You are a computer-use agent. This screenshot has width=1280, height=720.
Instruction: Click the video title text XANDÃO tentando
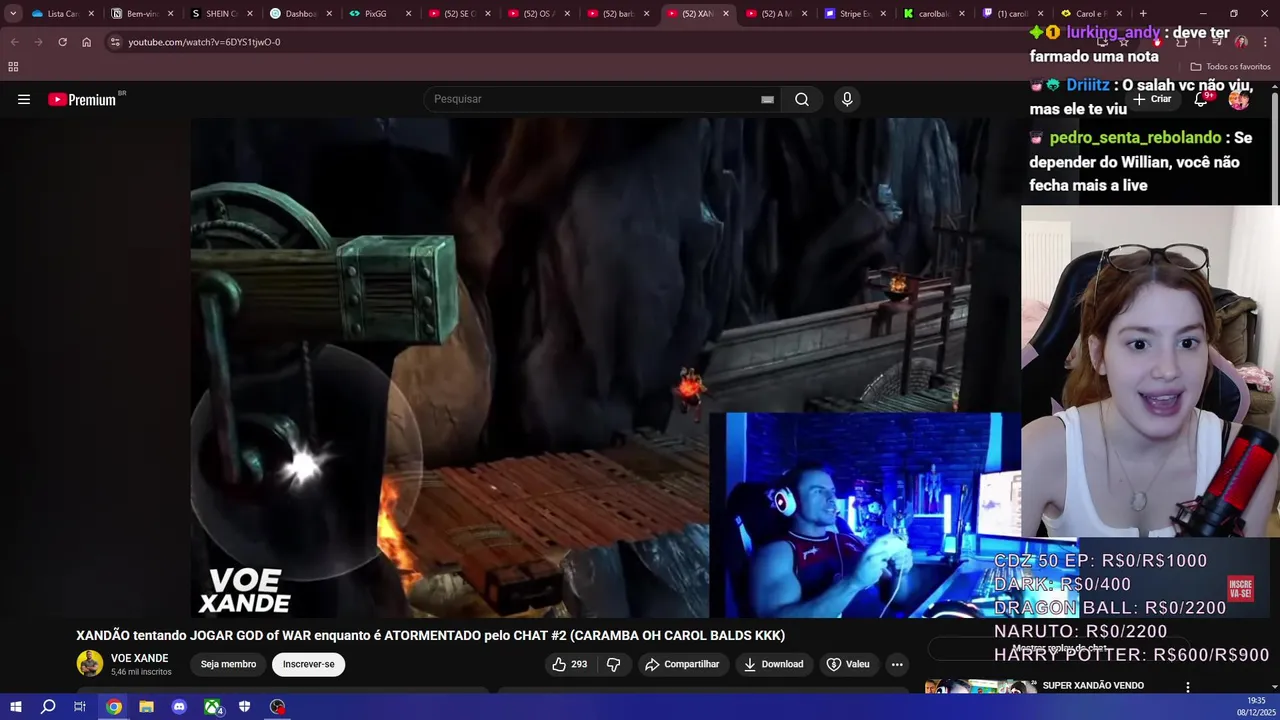point(431,635)
